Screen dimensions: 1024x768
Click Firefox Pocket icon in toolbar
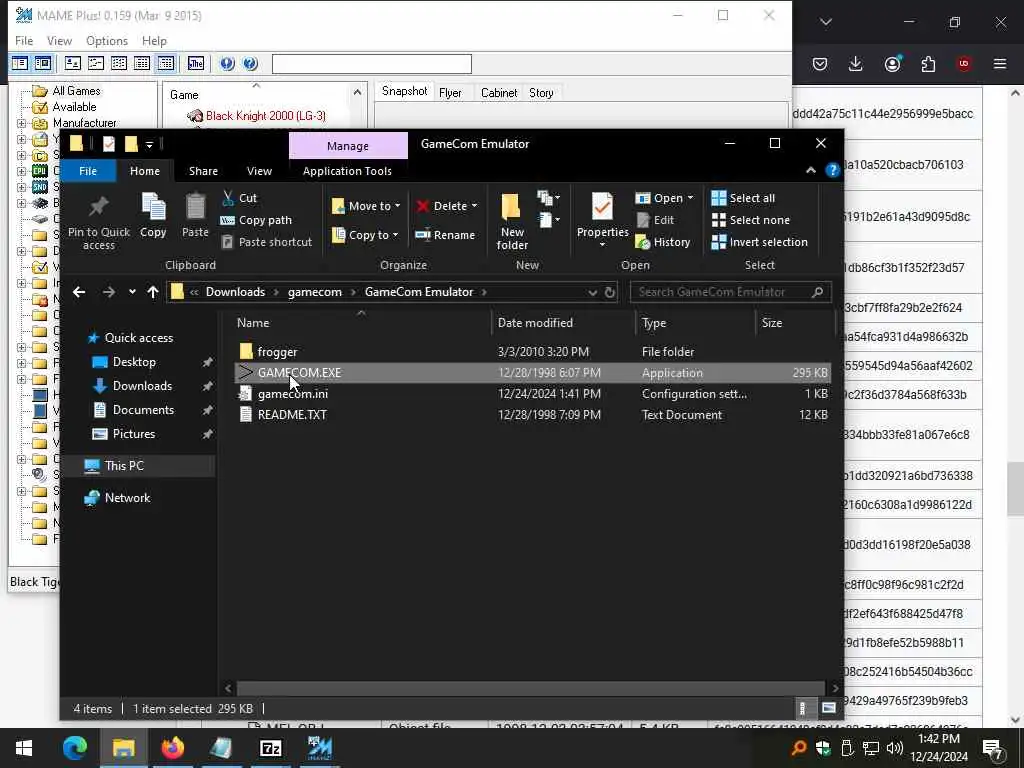820,63
